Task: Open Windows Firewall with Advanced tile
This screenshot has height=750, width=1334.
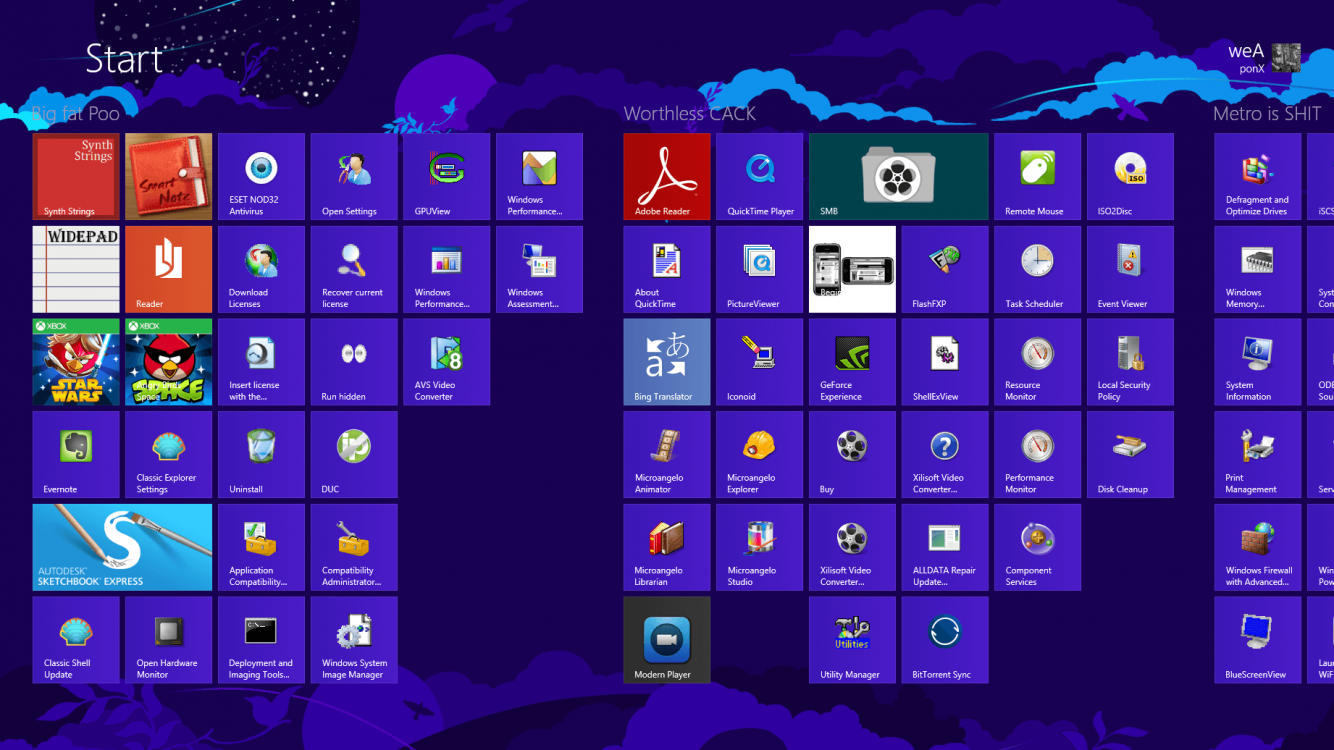Action: [1258, 547]
